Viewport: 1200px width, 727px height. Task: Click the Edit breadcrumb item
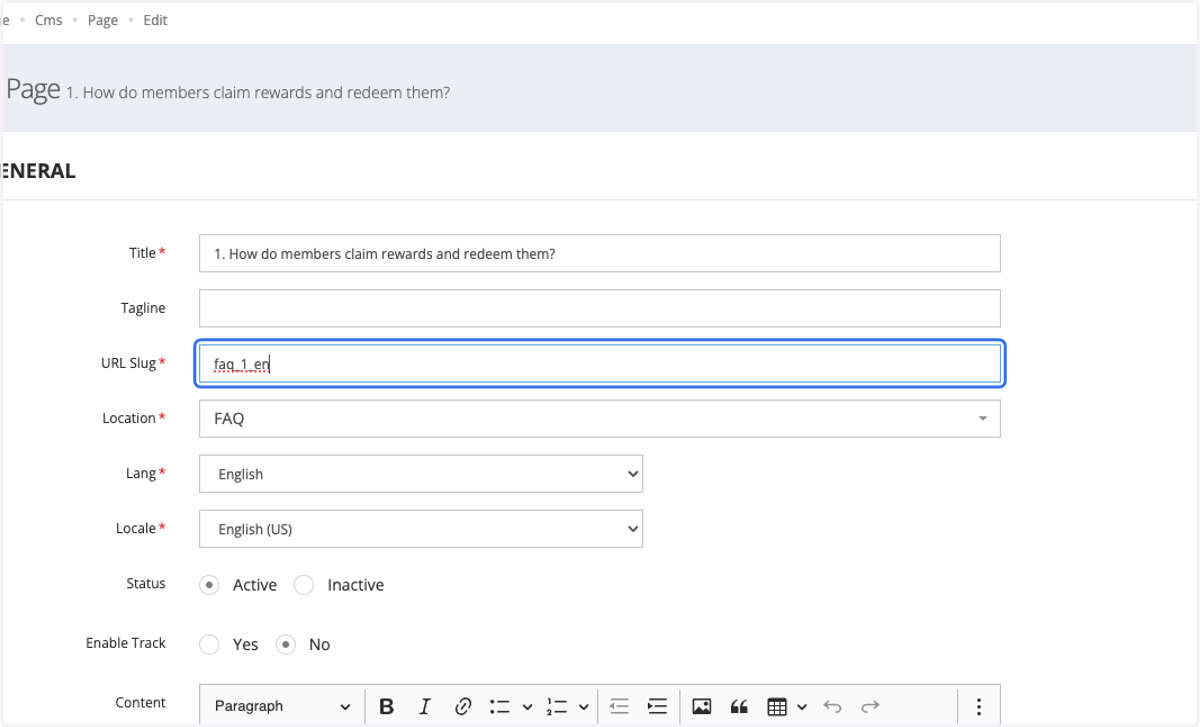pos(155,20)
